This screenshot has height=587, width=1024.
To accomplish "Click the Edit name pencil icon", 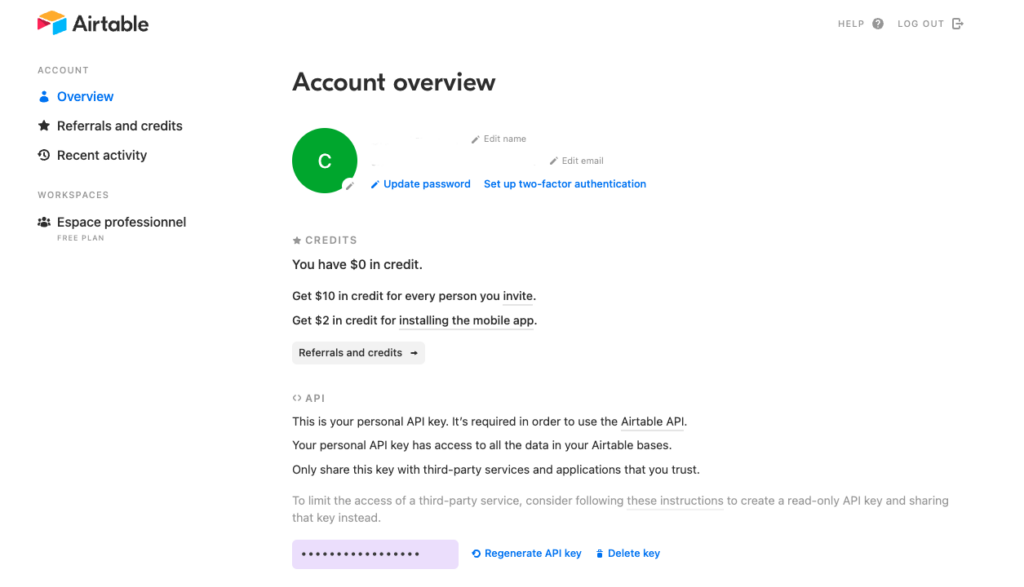I will (476, 139).
